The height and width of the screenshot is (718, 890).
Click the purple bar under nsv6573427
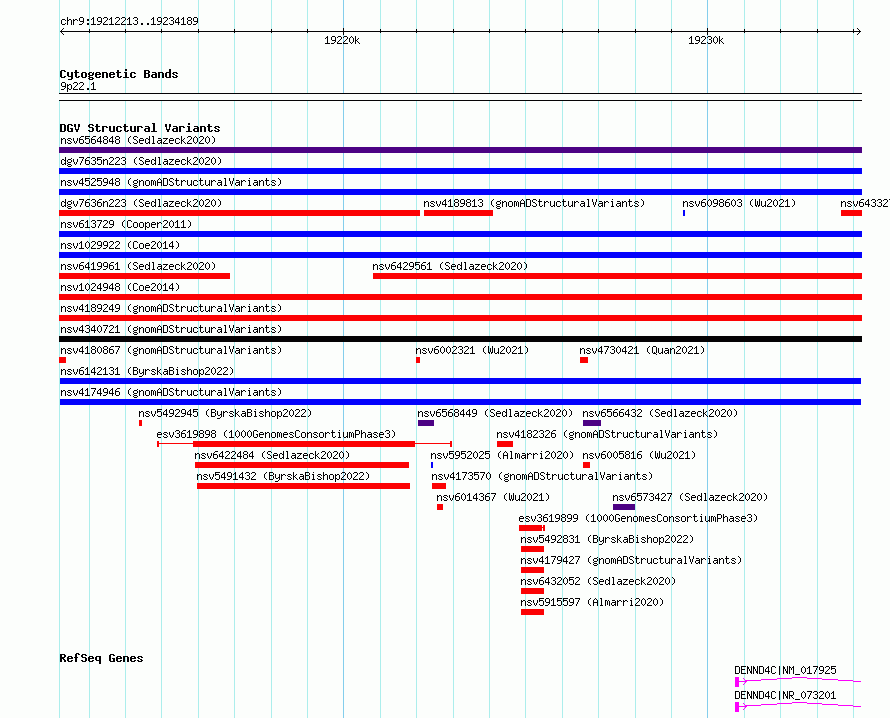(624, 507)
